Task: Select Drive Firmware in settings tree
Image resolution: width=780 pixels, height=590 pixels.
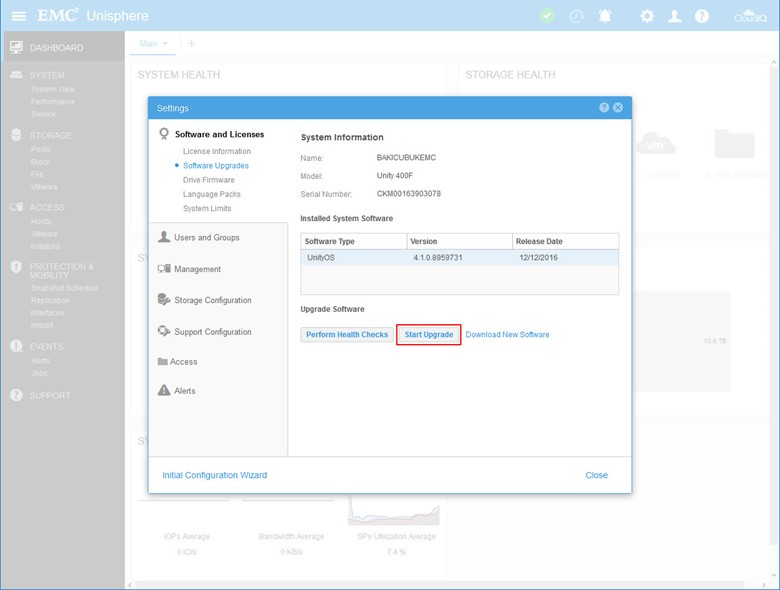Action: 208,180
